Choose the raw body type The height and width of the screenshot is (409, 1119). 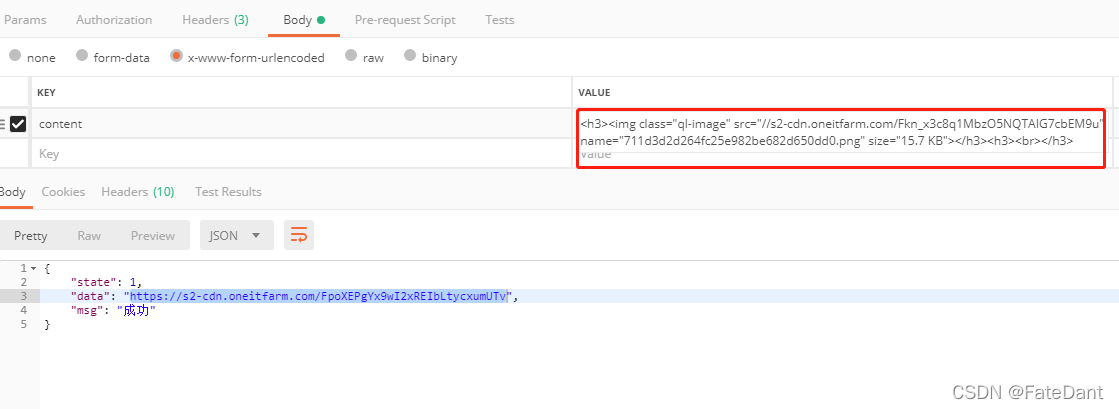pyautogui.click(x=351, y=56)
